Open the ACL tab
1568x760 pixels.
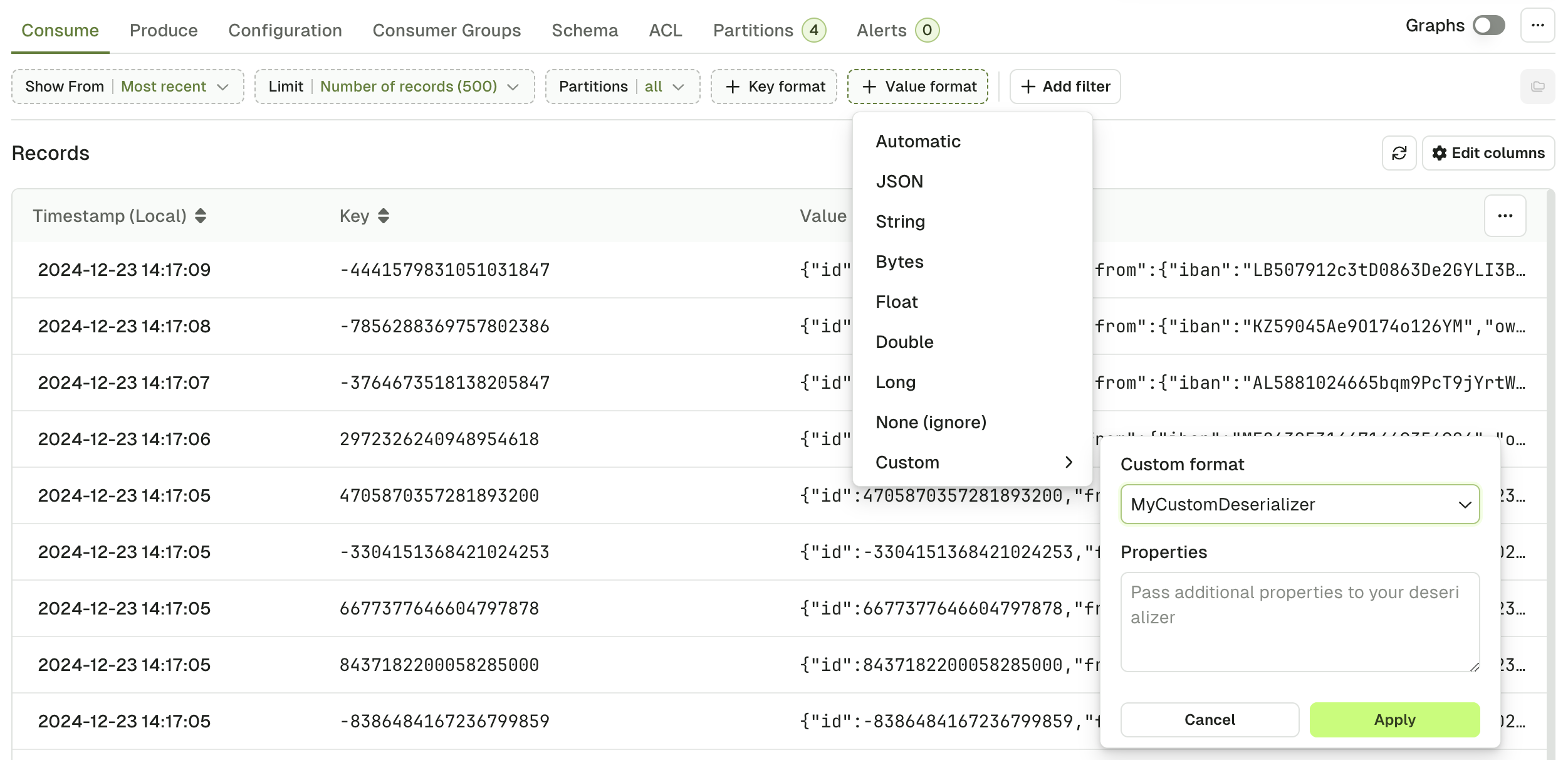click(x=666, y=30)
